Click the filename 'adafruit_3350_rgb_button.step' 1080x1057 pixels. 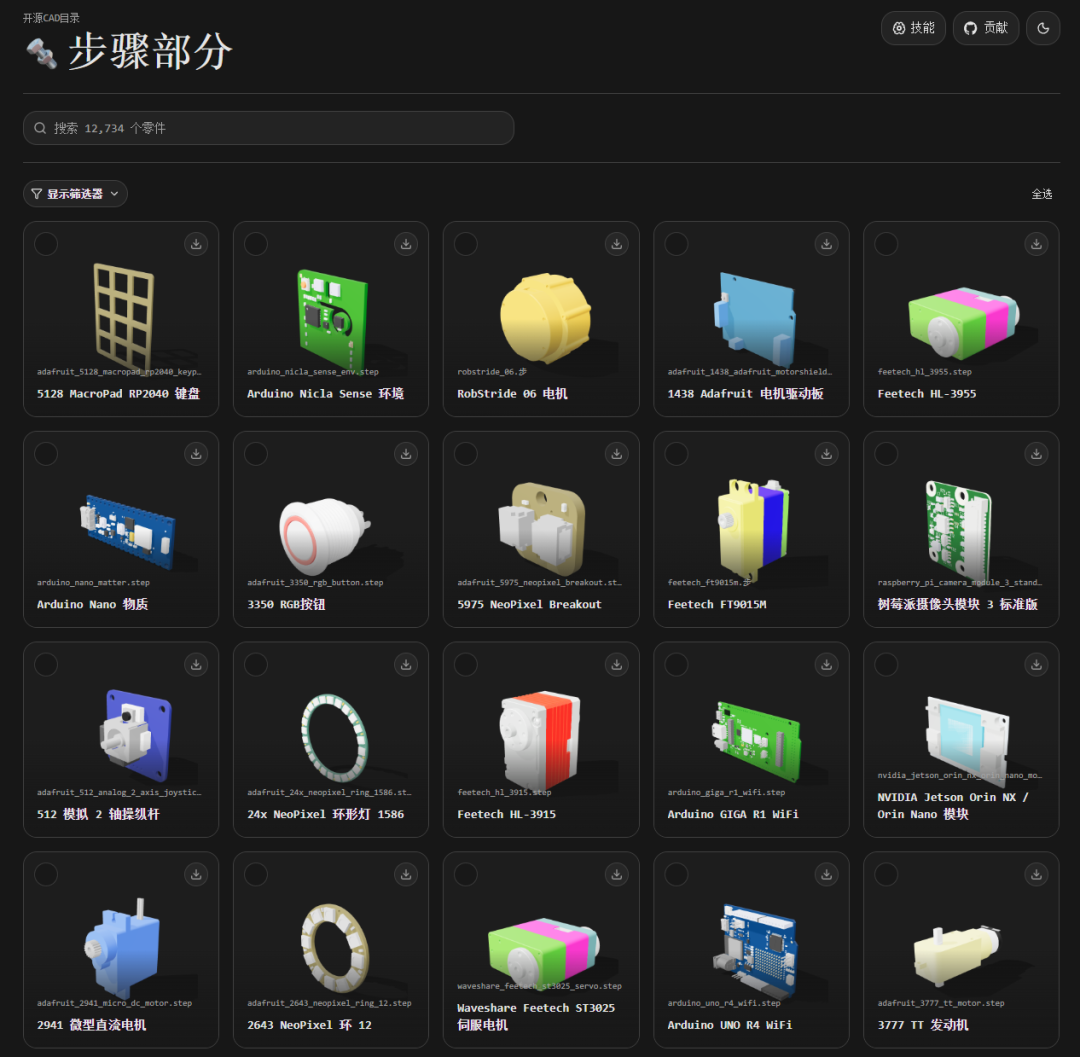[315, 583]
